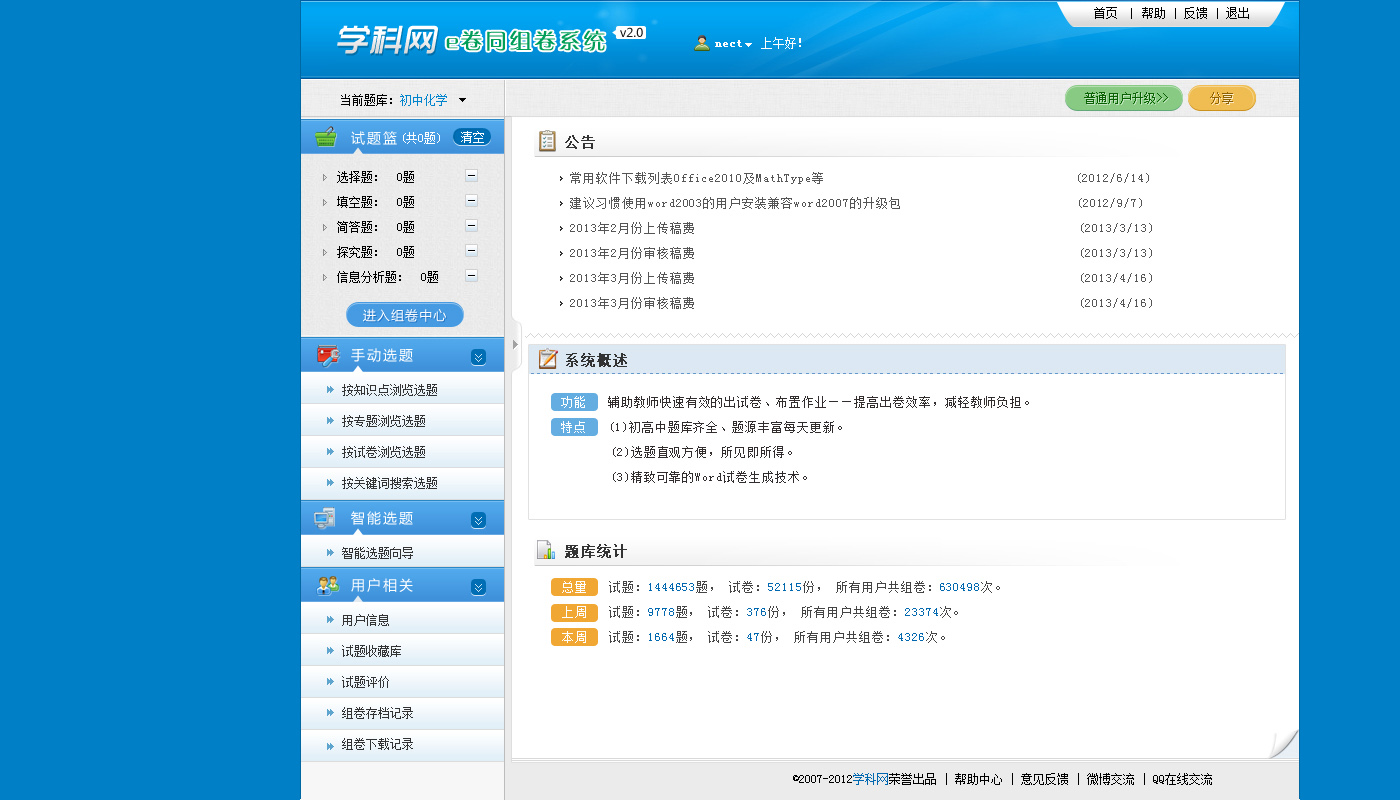This screenshot has width=1400, height=800.
Task: Click the notepad icon beside 系统概述
Action: [548, 359]
